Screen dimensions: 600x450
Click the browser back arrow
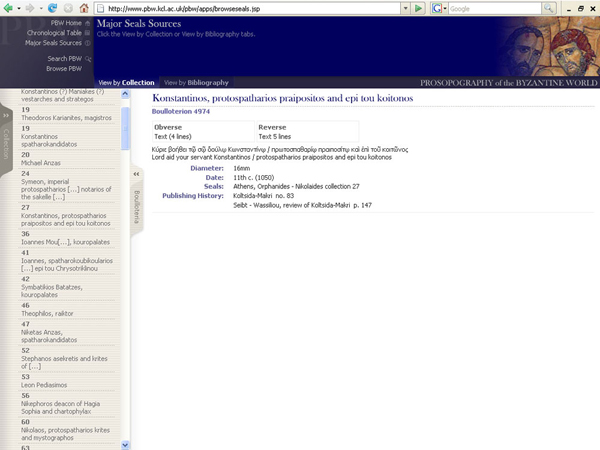[9, 8]
